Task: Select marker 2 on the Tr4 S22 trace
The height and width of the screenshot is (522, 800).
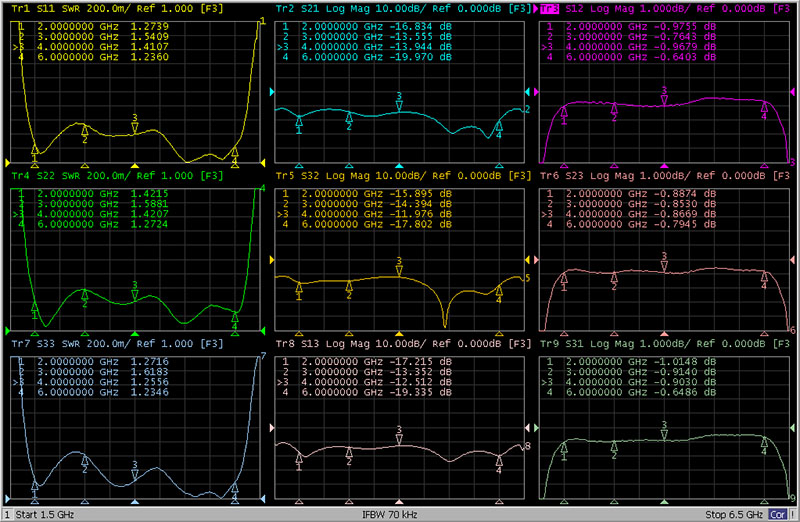Action: [85, 296]
